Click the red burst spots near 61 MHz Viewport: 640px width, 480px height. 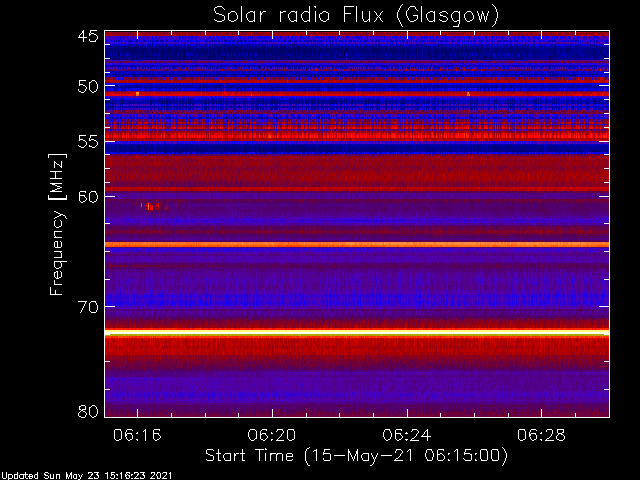click(x=154, y=206)
